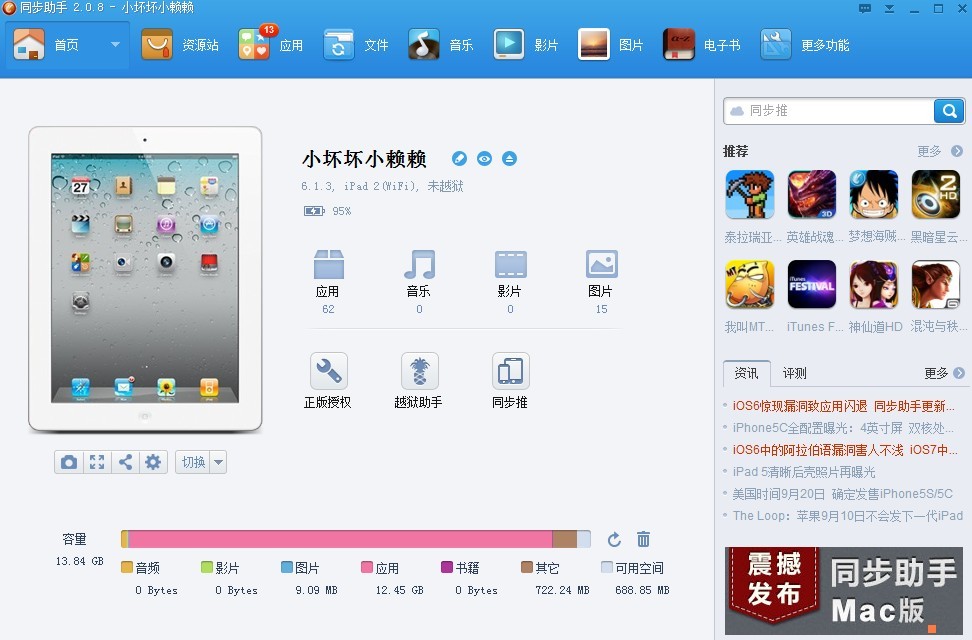This screenshot has height=640, width=972.
Task: Open 影片 videos section in toolbar
Action: [526, 45]
